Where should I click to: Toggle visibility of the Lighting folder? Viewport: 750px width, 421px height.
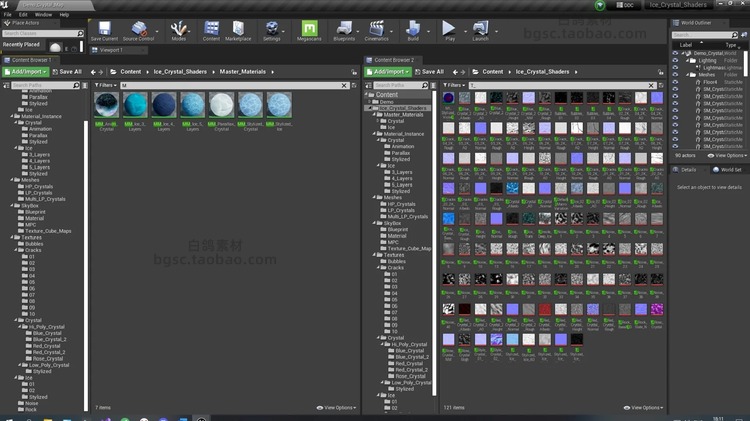[675, 60]
